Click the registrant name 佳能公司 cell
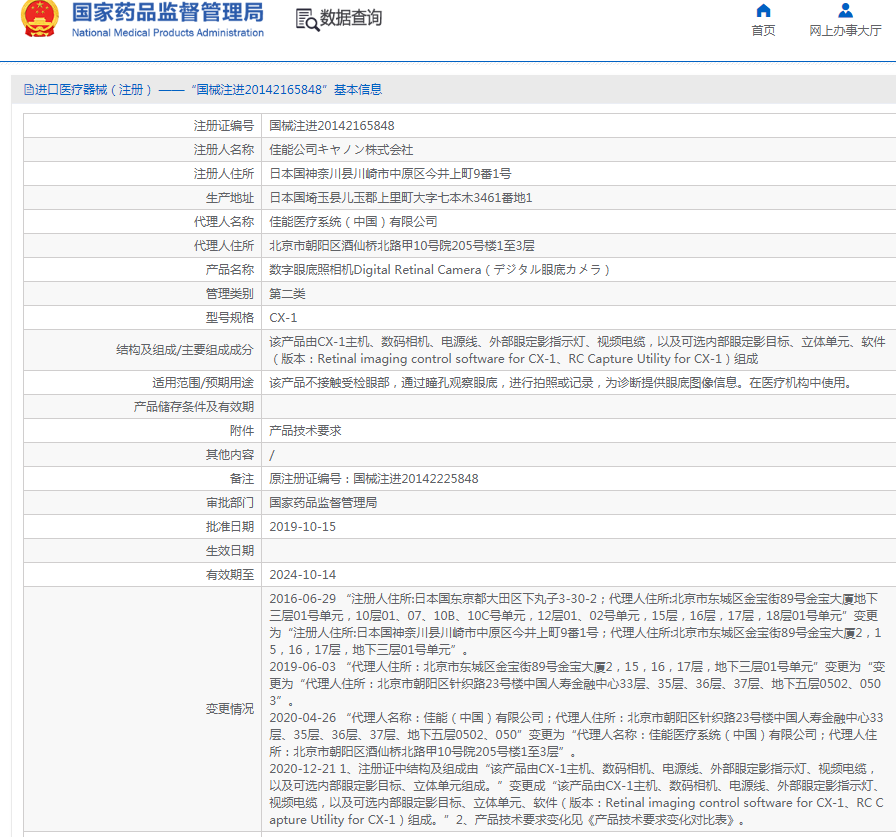896x837 pixels. 340,150
